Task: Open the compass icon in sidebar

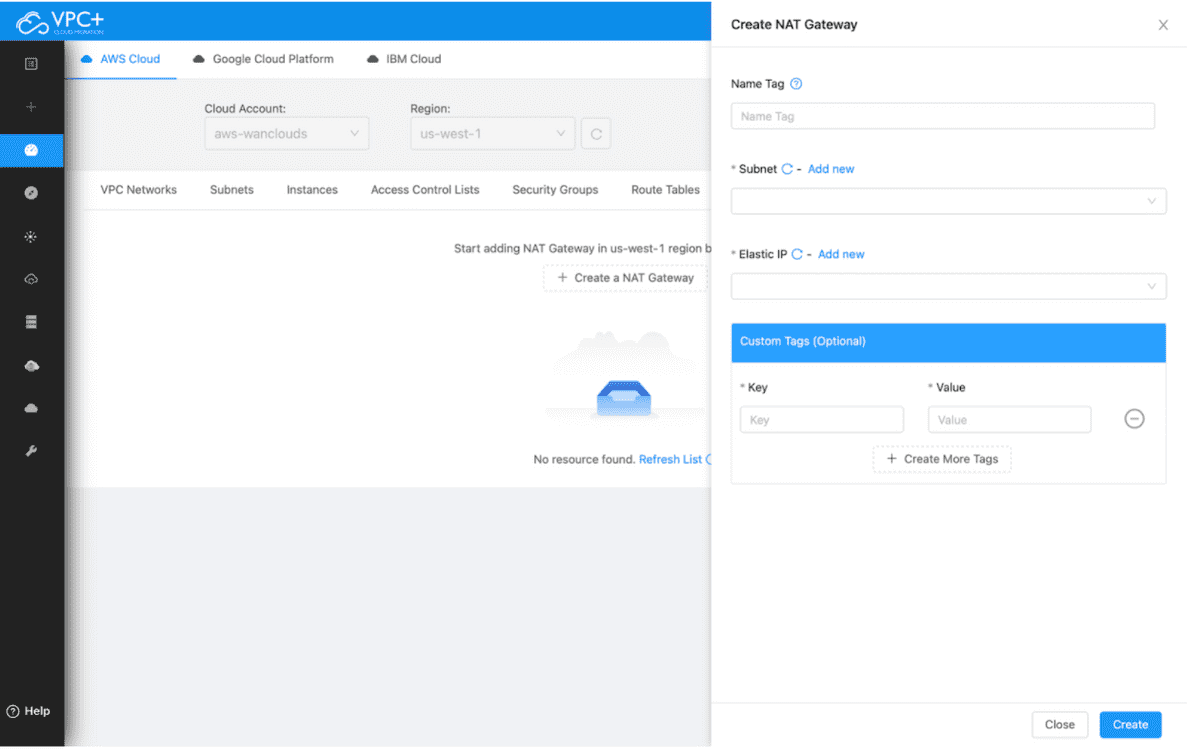Action: pos(31,193)
